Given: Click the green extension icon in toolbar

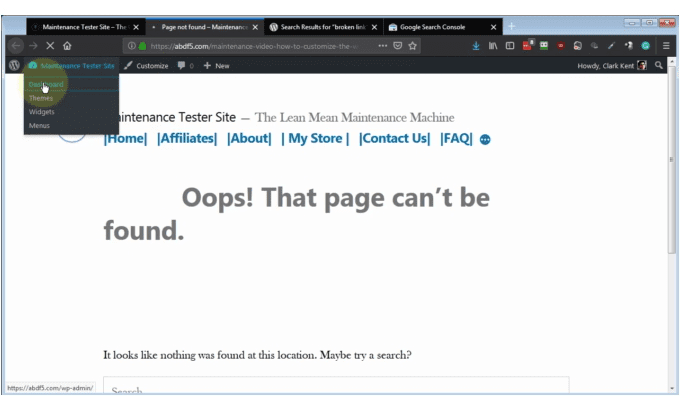Looking at the screenshot, I should click(x=544, y=46).
